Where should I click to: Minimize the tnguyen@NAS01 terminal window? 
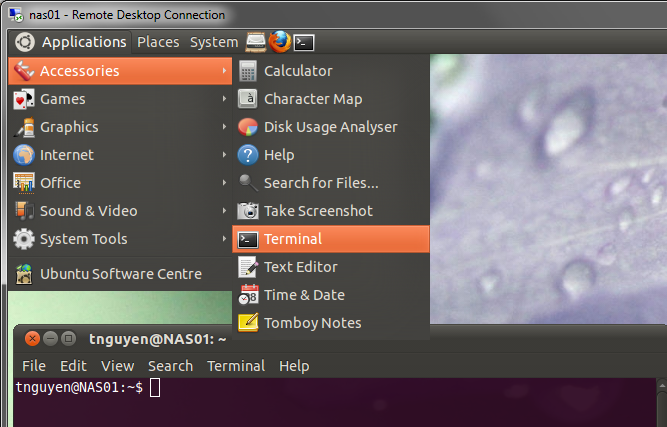(50, 339)
